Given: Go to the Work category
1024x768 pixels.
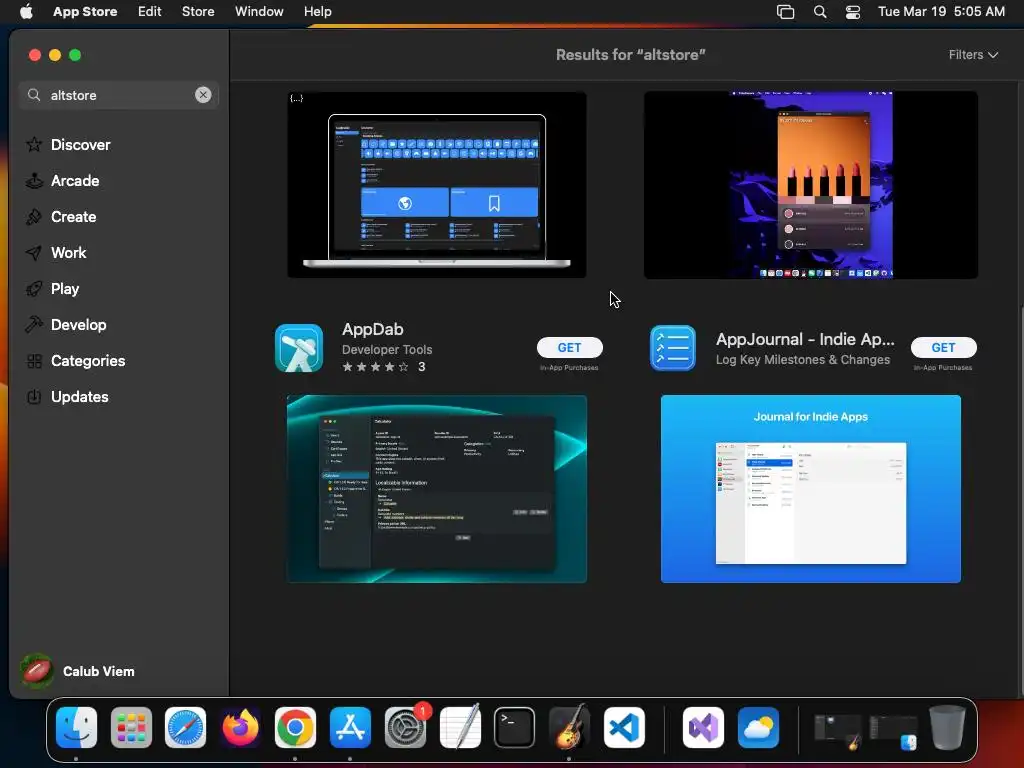Looking at the screenshot, I should coord(56,253).
